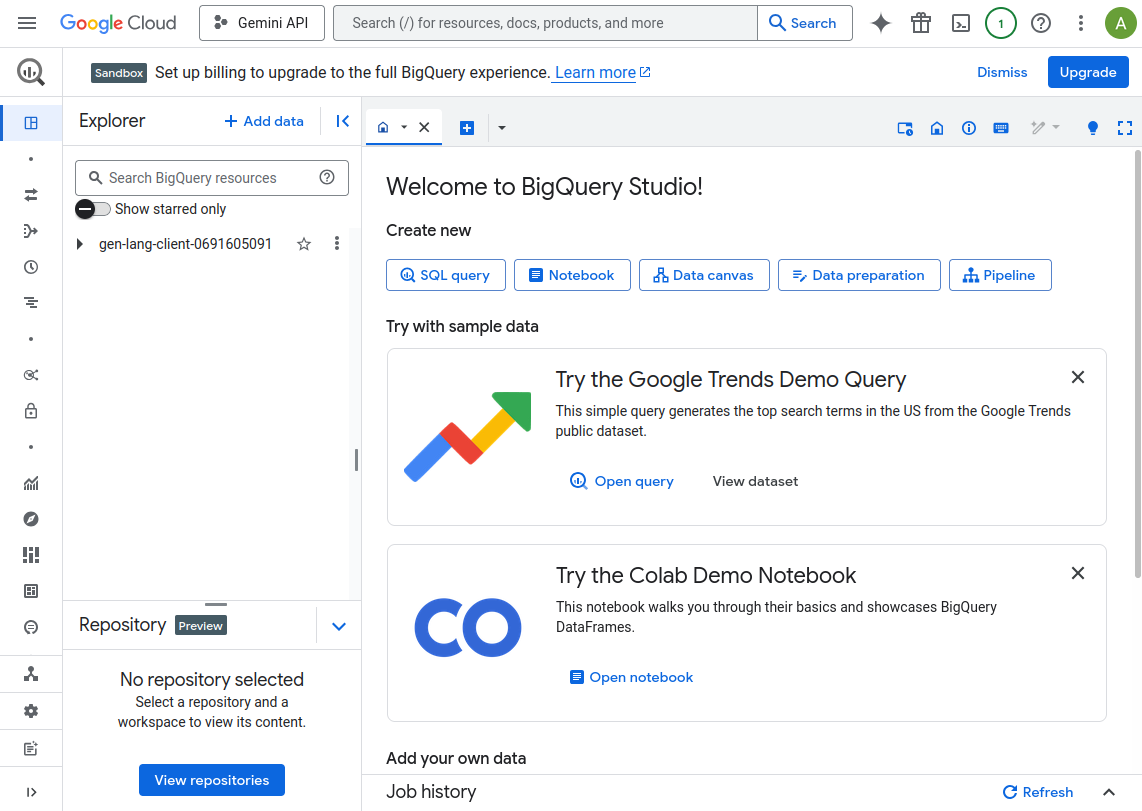
Task: Click the Upgrade button
Action: 1087,72
